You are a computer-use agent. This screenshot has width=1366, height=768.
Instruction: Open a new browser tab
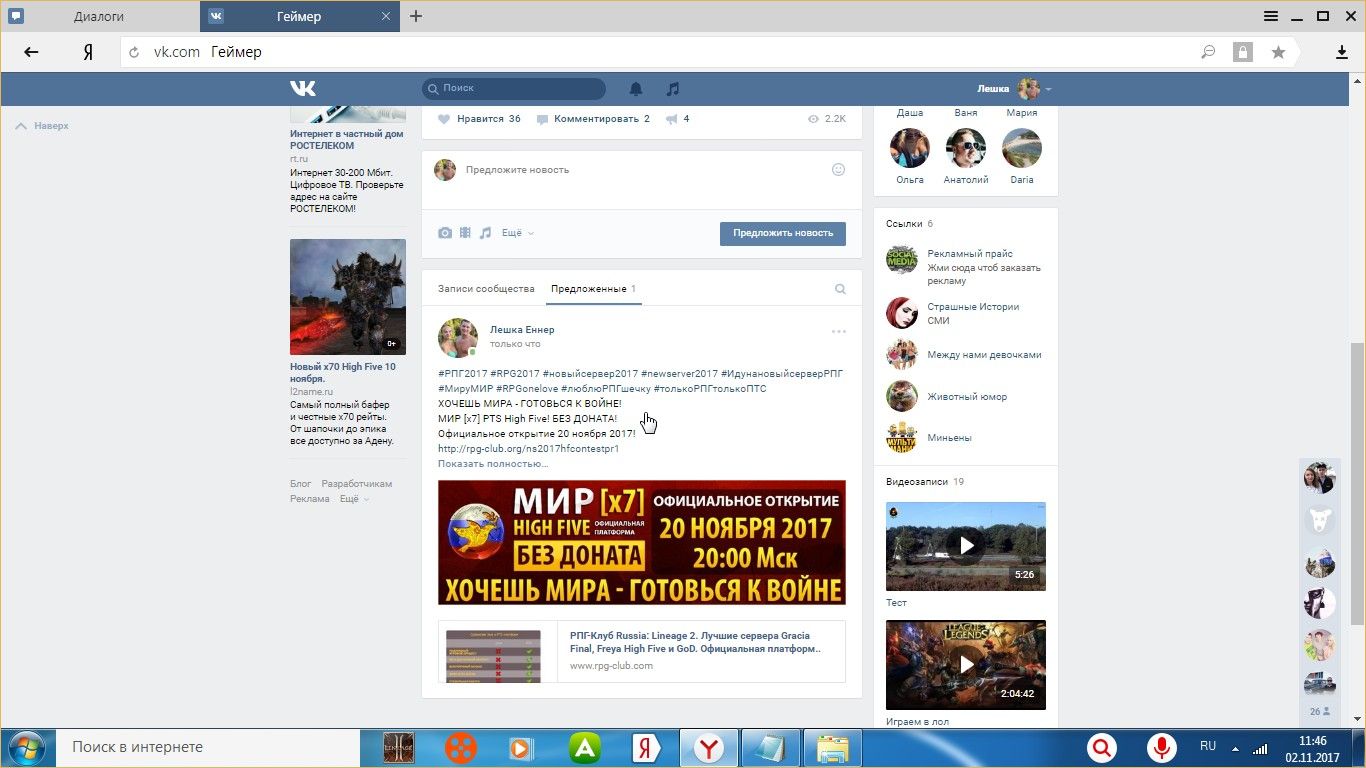[x=416, y=16]
